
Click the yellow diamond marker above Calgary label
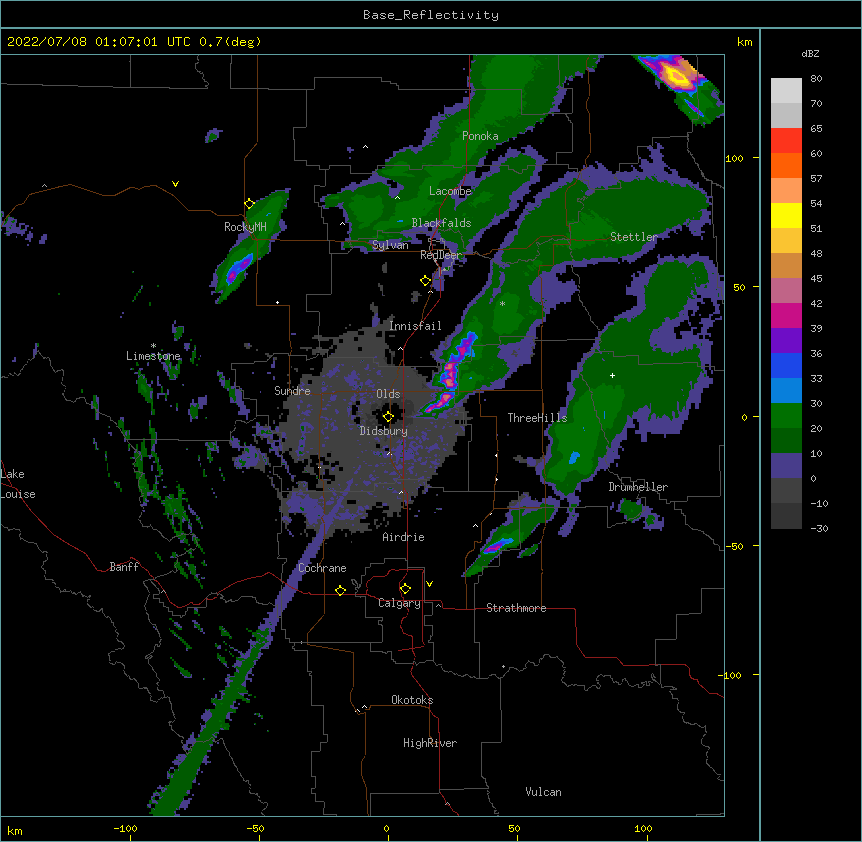pos(405,589)
